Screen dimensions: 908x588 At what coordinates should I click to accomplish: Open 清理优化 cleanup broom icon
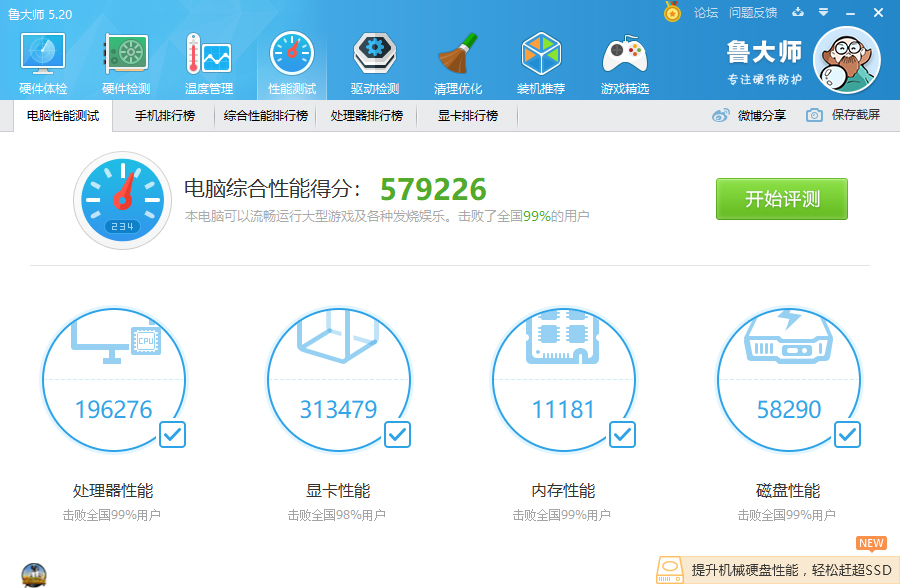[458, 63]
